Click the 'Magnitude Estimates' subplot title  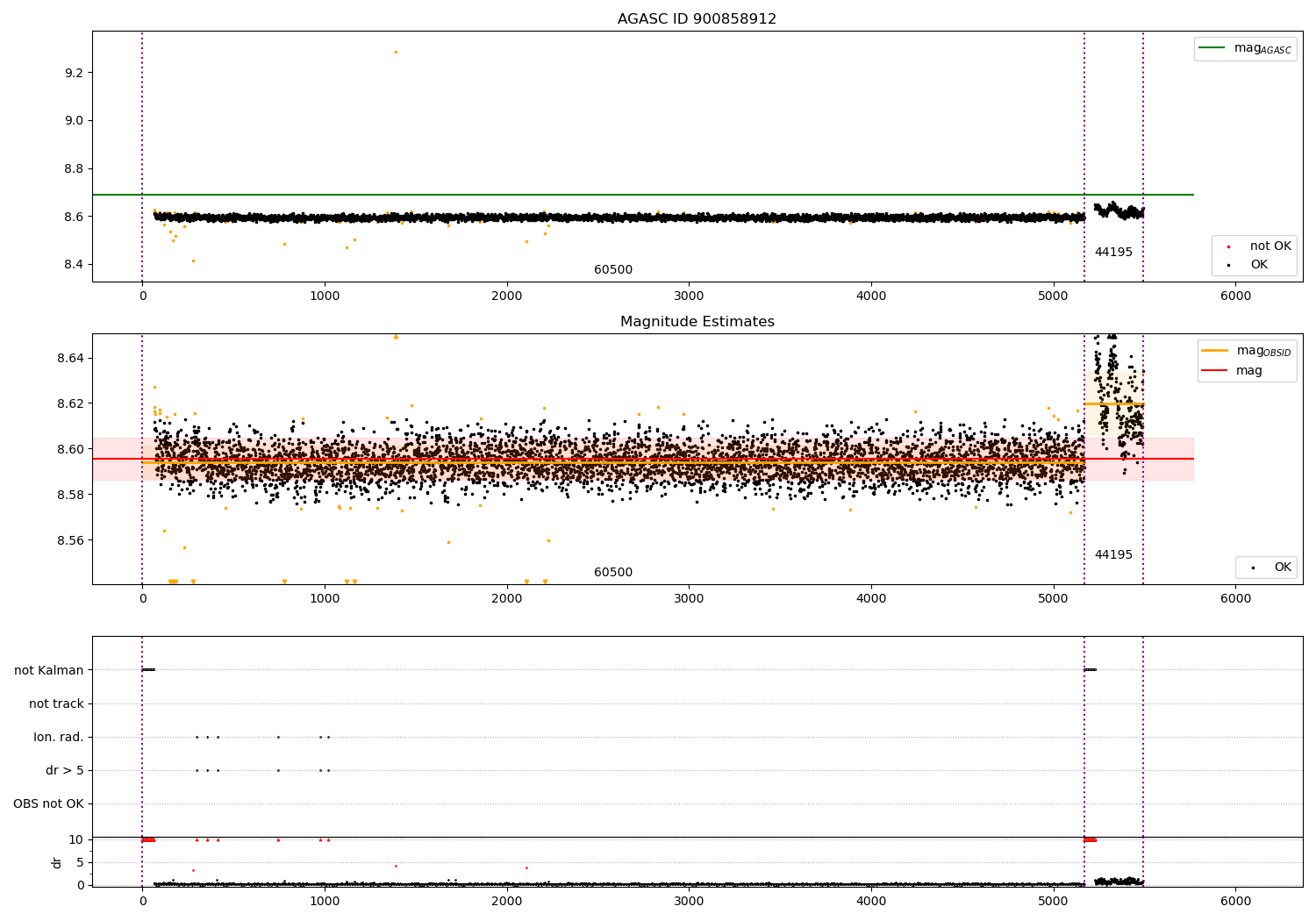click(x=697, y=322)
